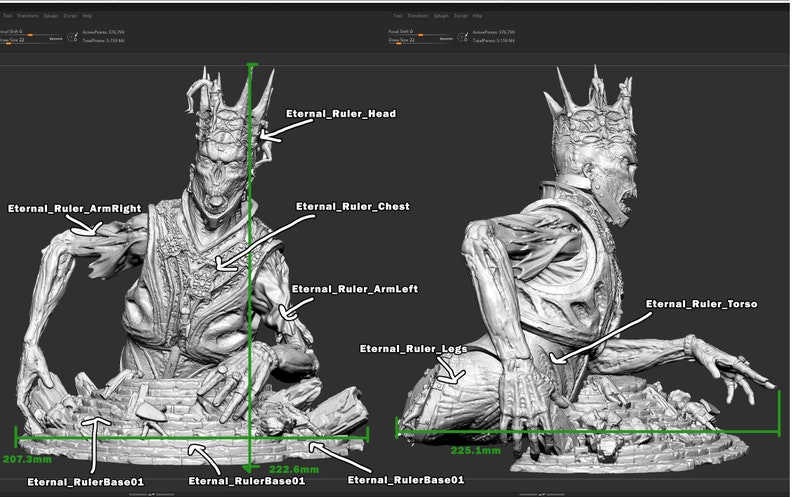This screenshot has width=794, height=497.
Task: Open the Transform menu in right window
Action: (x=418, y=16)
